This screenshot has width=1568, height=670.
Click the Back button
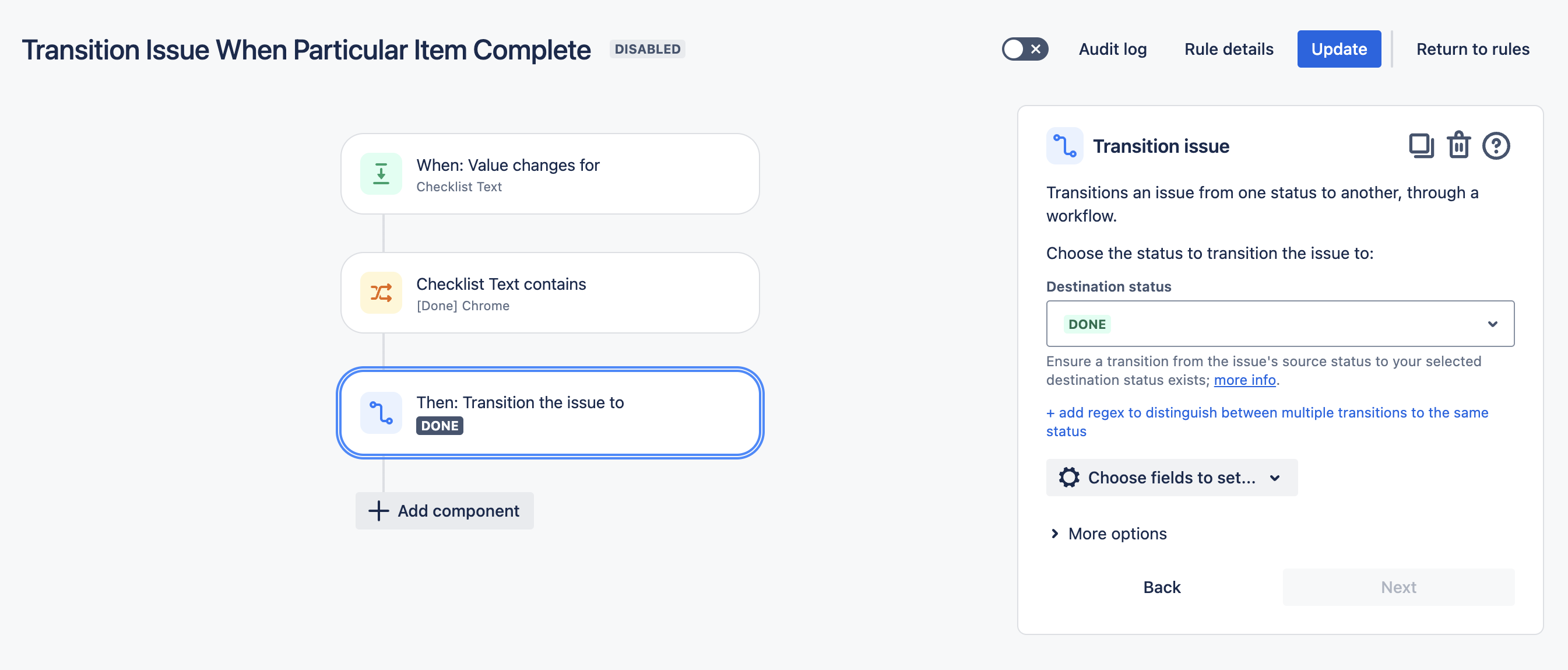1161,587
